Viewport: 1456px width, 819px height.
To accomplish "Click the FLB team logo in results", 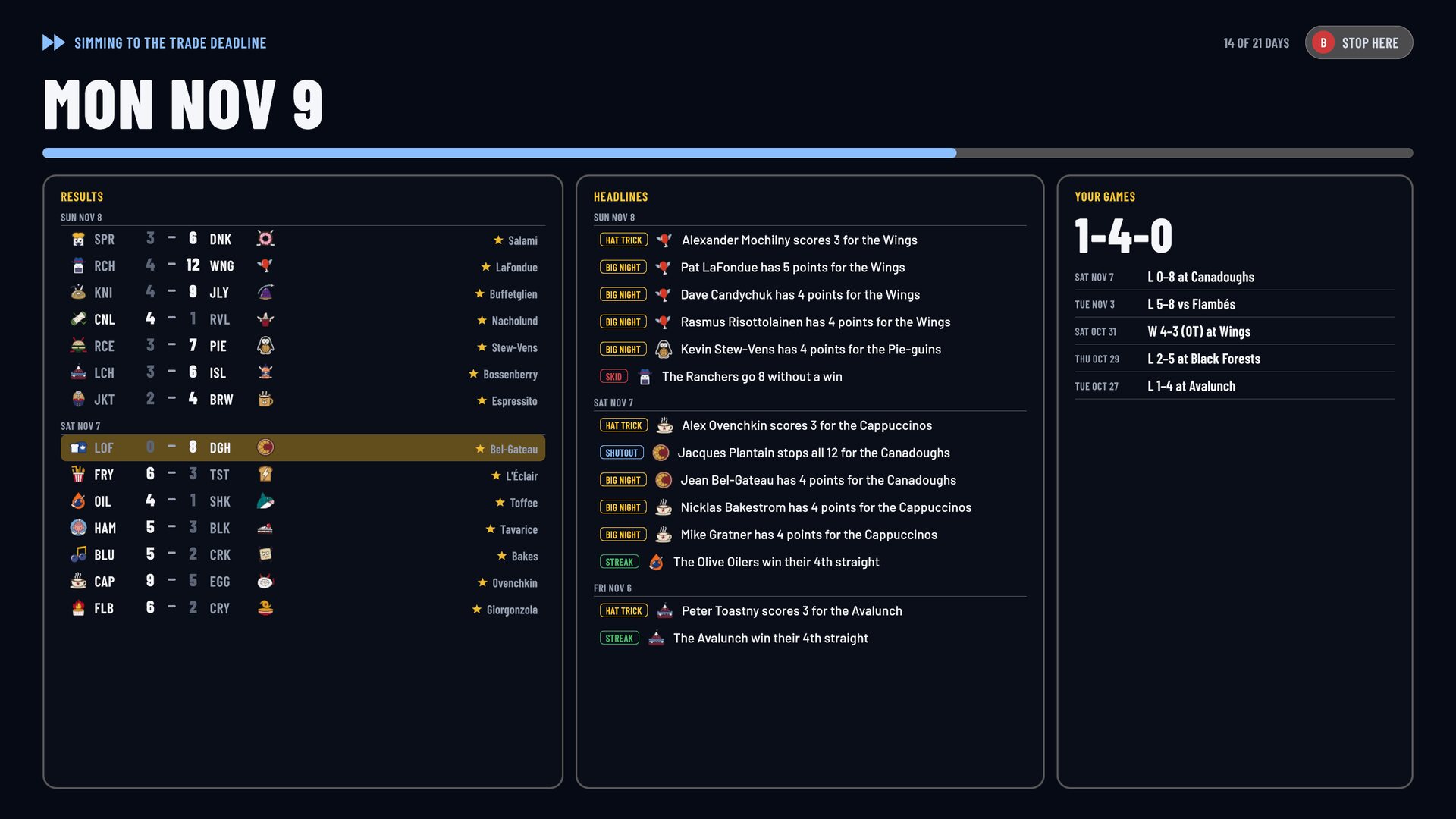I will [x=78, y=608].
